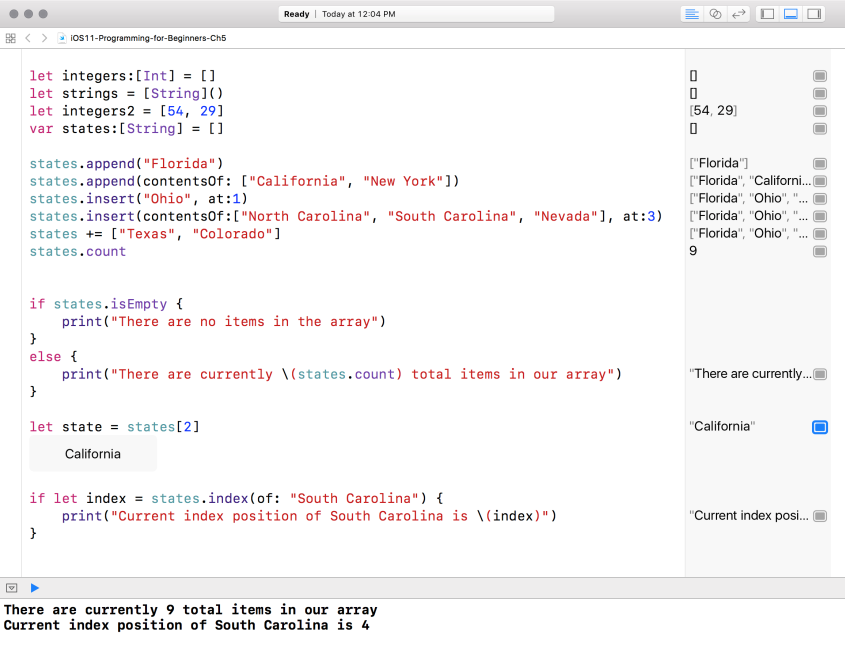Select the inline California result box
The width and height of the screenshot is (845, 665).
(93, 454)
